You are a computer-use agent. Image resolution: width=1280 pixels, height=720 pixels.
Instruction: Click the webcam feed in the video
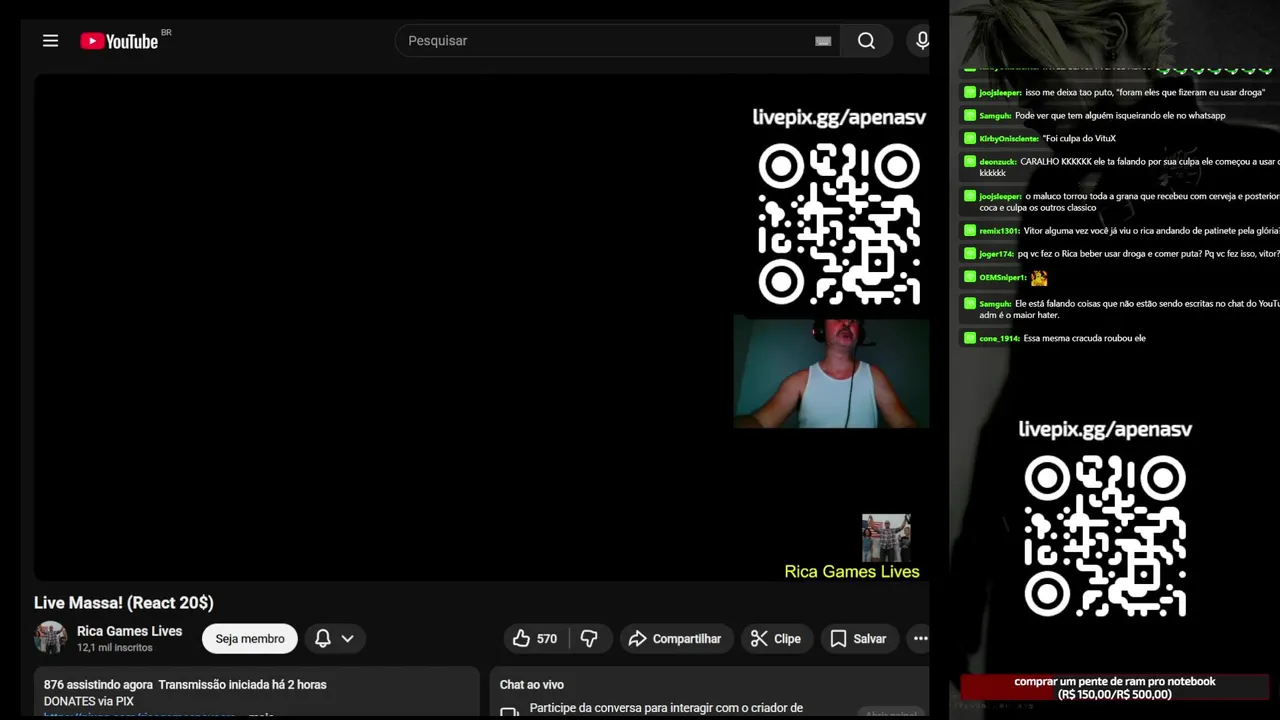click(831, 373)
